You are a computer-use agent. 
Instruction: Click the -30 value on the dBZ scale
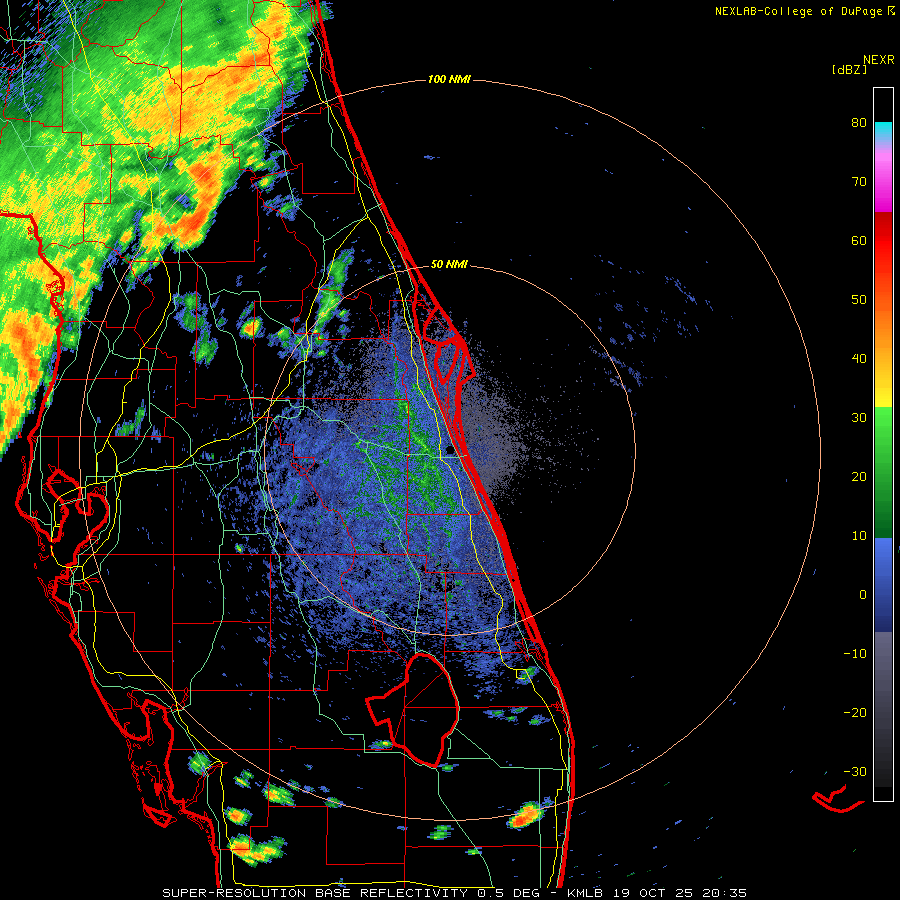pyautogui.click(x=855, y=772)
